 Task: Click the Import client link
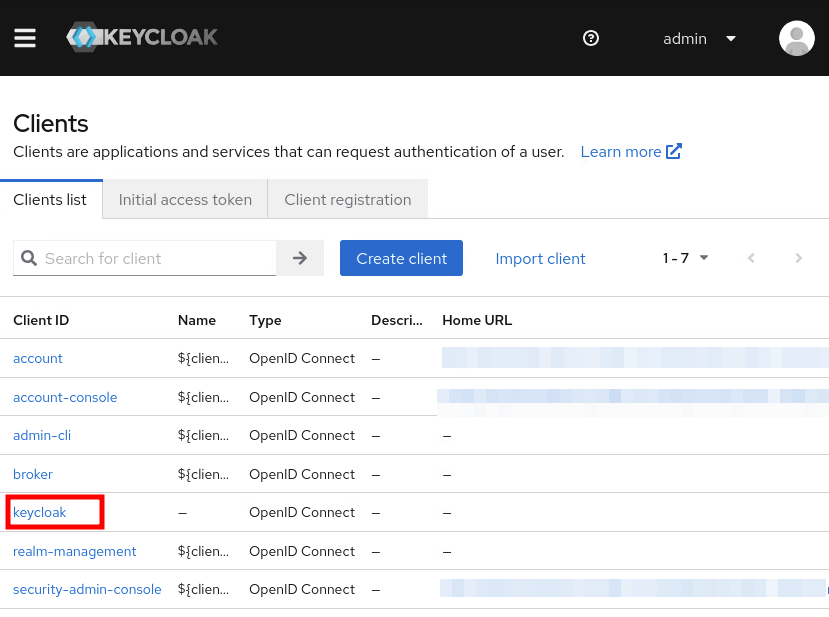(x=540, y=259)
